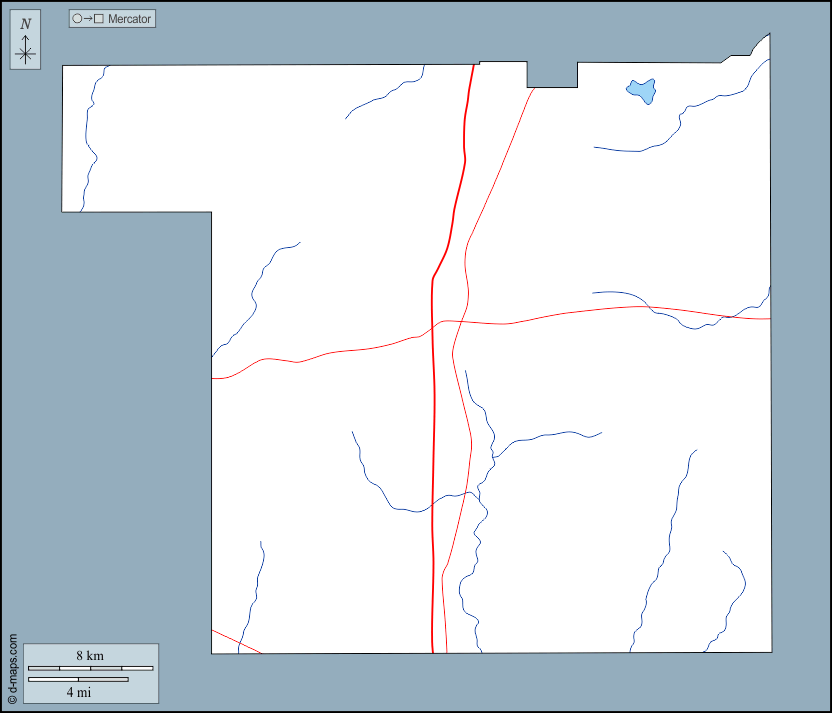Select the short red road in the southwest corner

pyautogui.click(x=235, y=641)
